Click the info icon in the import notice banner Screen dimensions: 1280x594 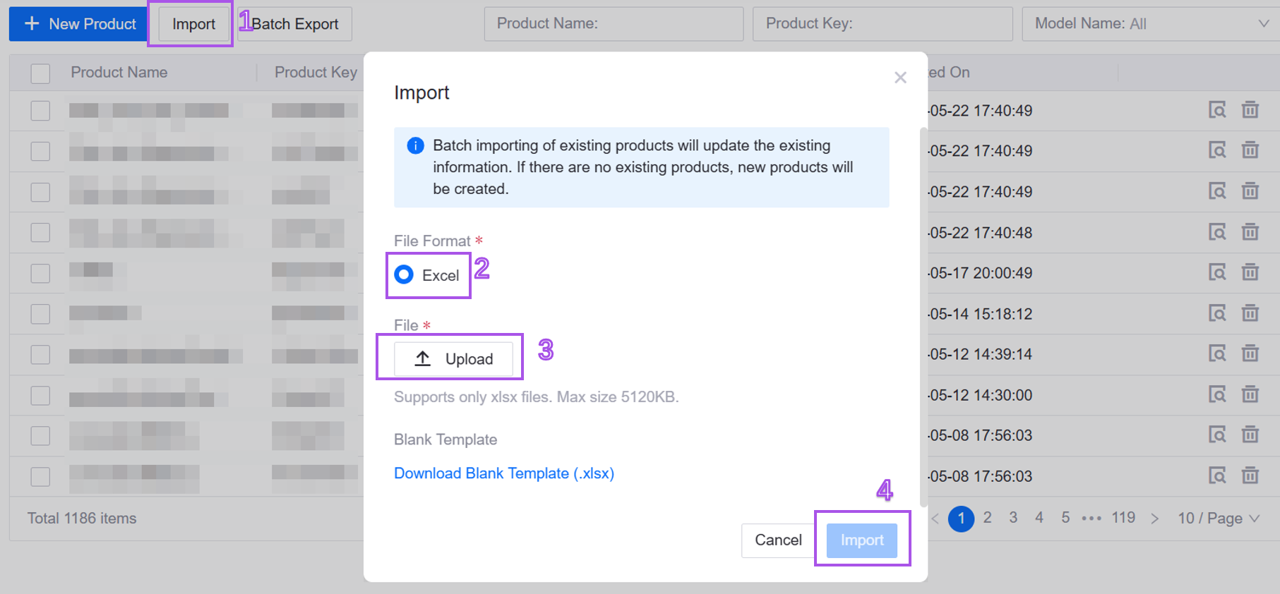[415, 145]
